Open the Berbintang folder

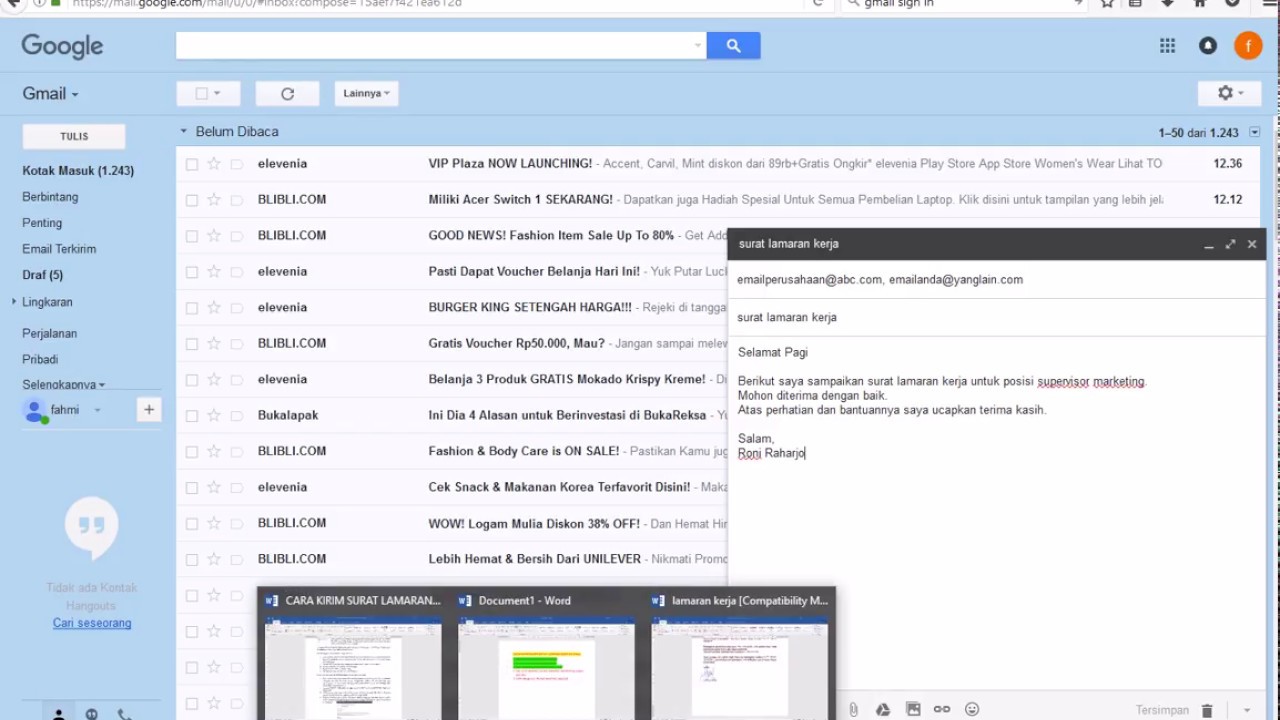pos(50,197)
